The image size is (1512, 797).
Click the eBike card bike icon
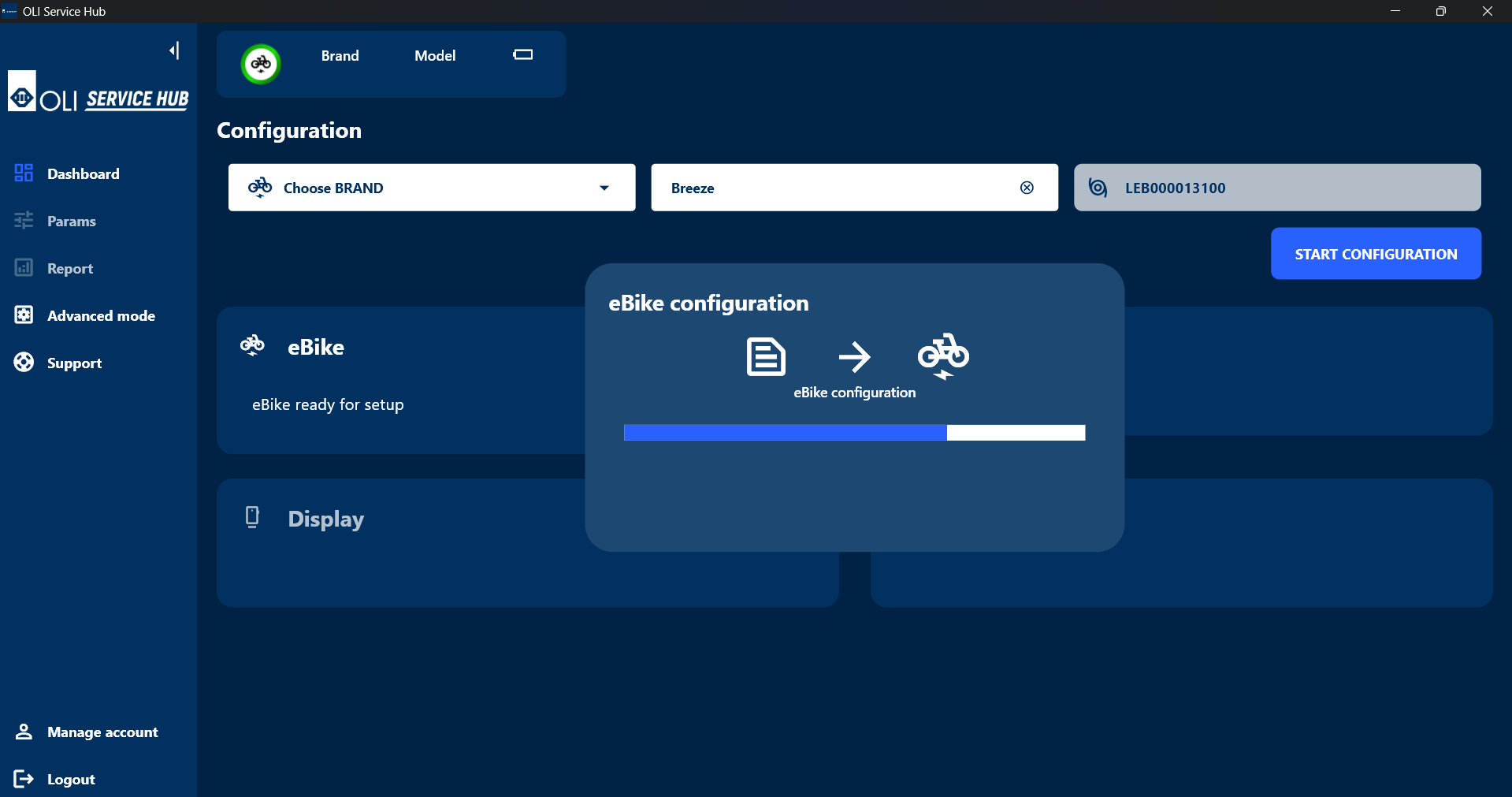point(252,345)
